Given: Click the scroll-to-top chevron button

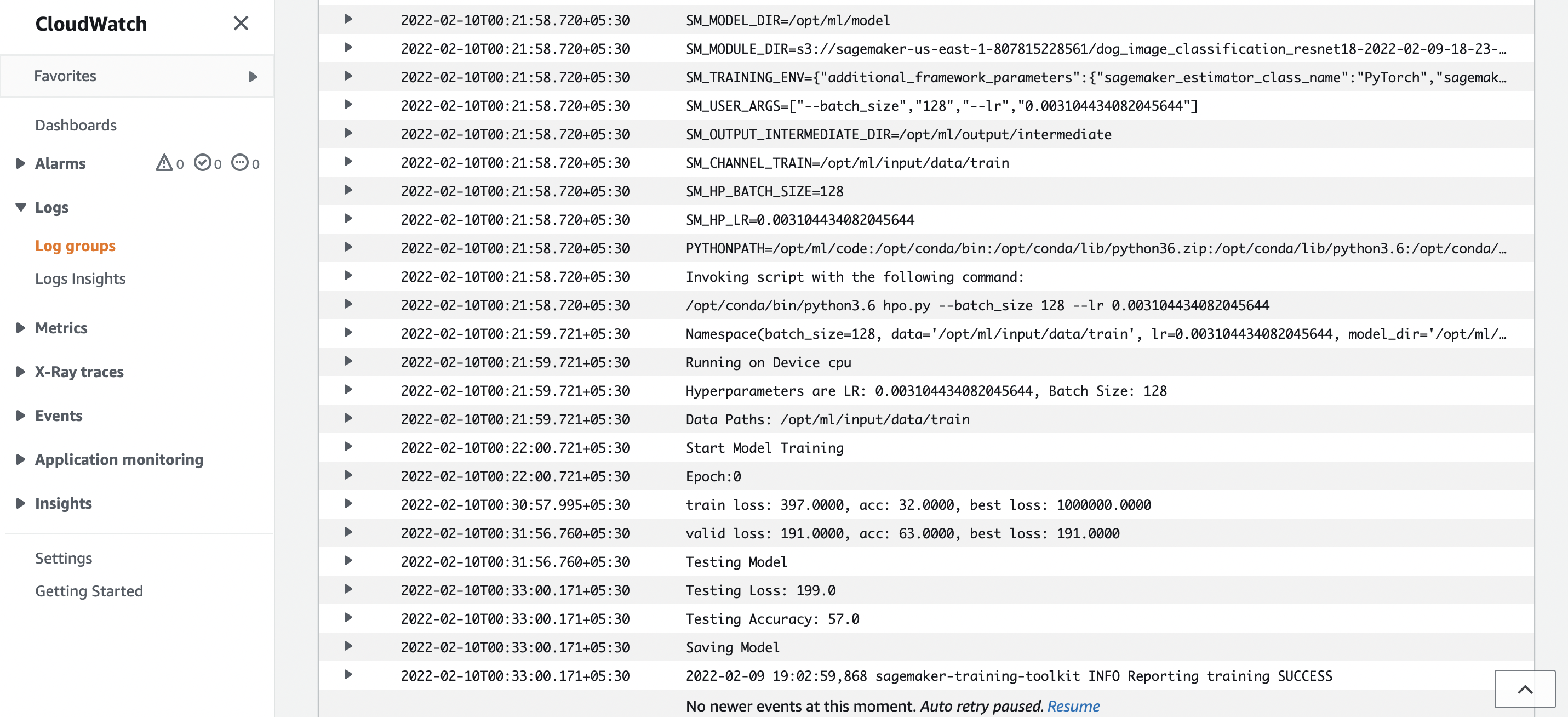Looking at the screenshot, I should coord(1524,689).
